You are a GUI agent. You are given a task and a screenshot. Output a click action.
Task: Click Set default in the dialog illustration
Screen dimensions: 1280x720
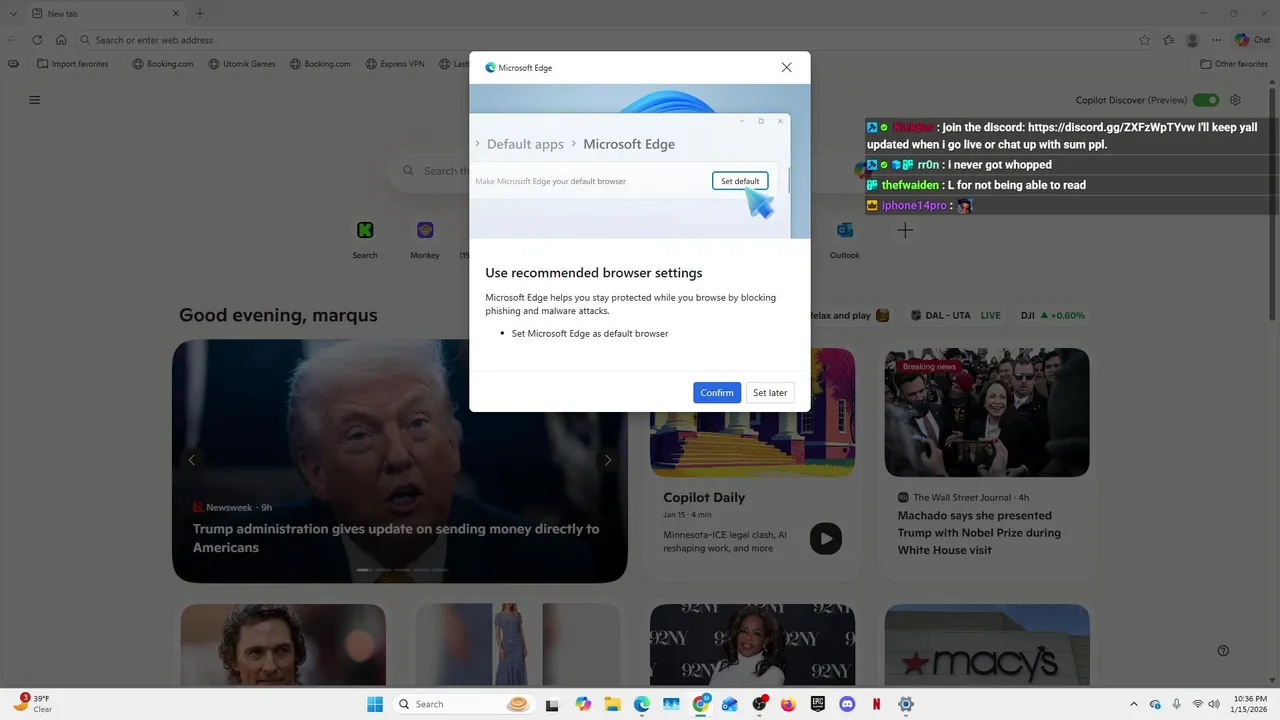[740, 181]
